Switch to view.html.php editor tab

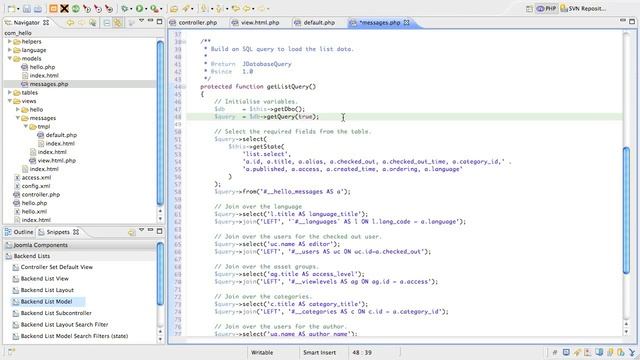(260, 23)
